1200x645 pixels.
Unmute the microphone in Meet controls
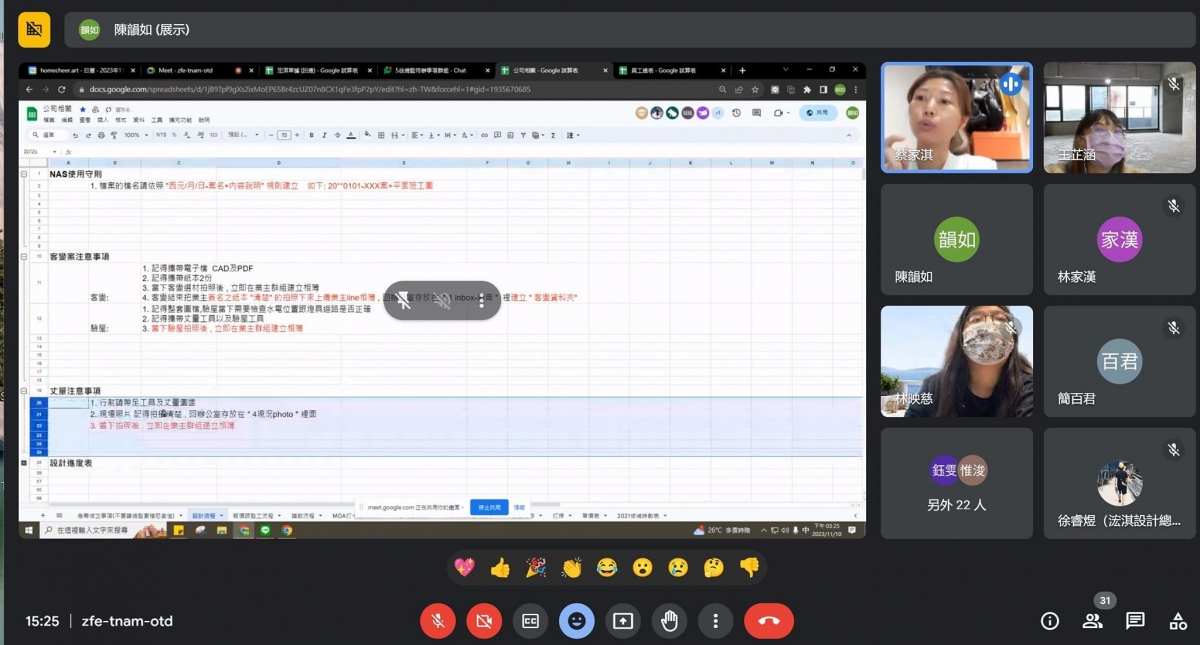pyautogui.click(x=437, y=621)
